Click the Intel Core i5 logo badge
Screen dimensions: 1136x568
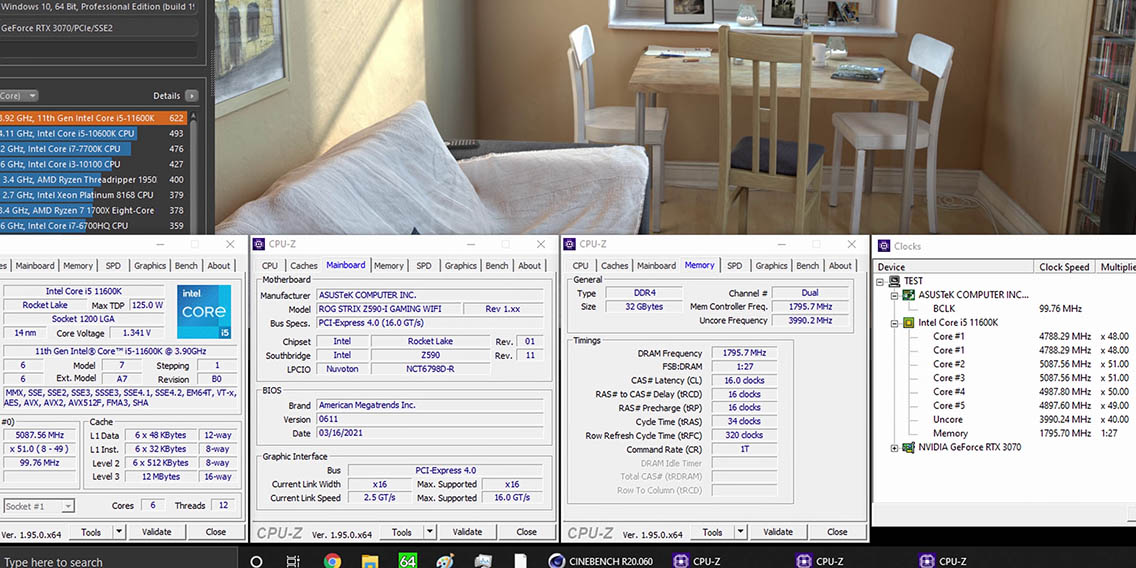pyautogui.click(x=202, y=313)
